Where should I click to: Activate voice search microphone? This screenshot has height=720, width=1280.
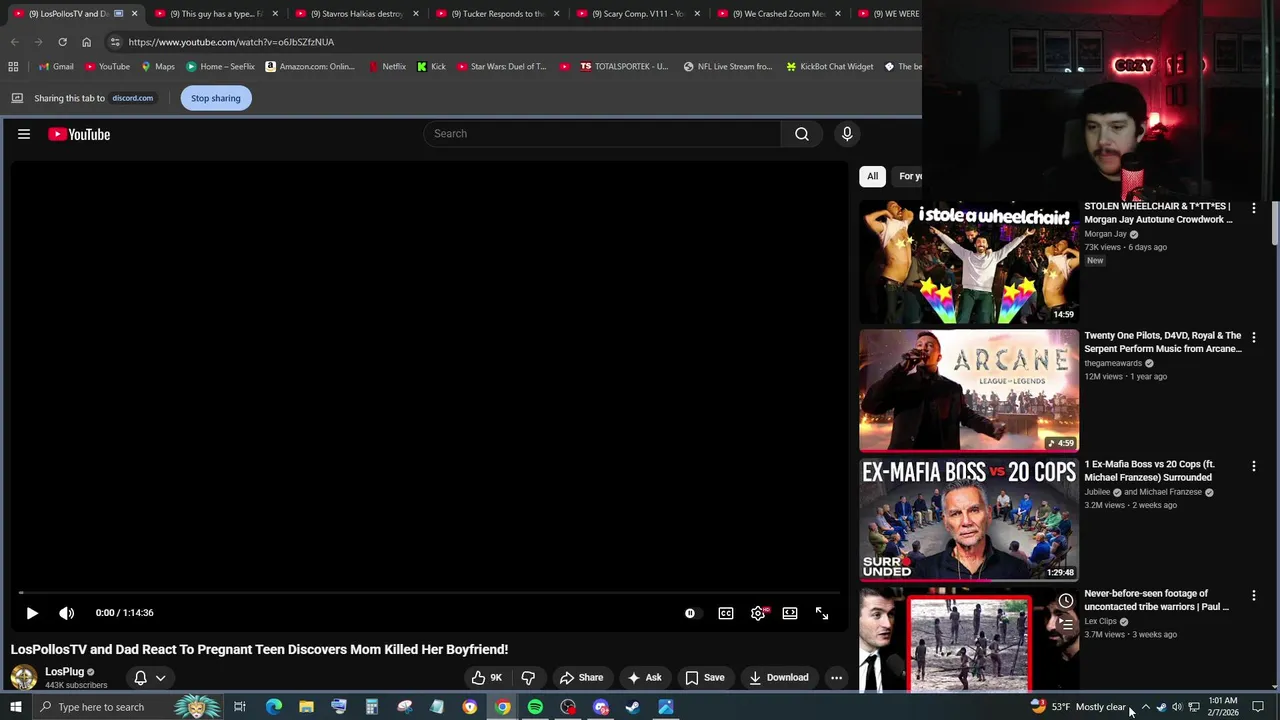pyautogui.click(x=847, y=134)
